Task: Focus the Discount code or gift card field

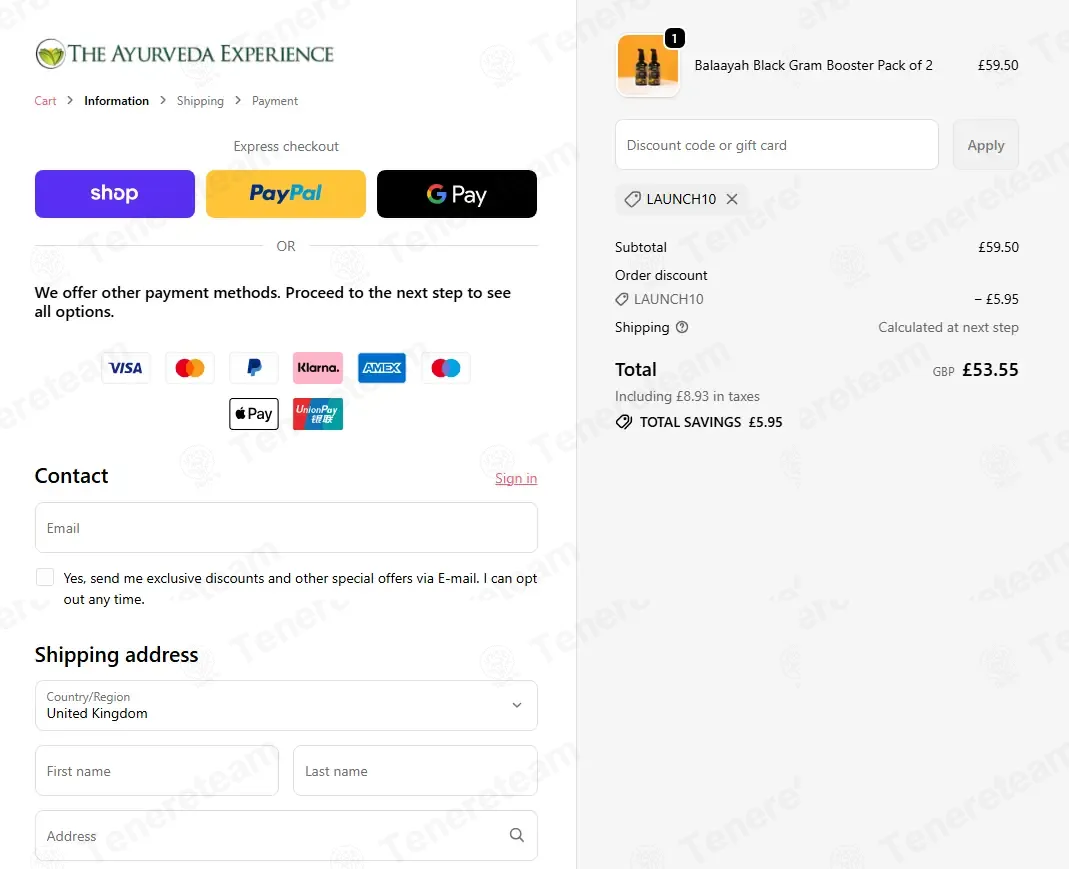Action: tap(777, 144)
